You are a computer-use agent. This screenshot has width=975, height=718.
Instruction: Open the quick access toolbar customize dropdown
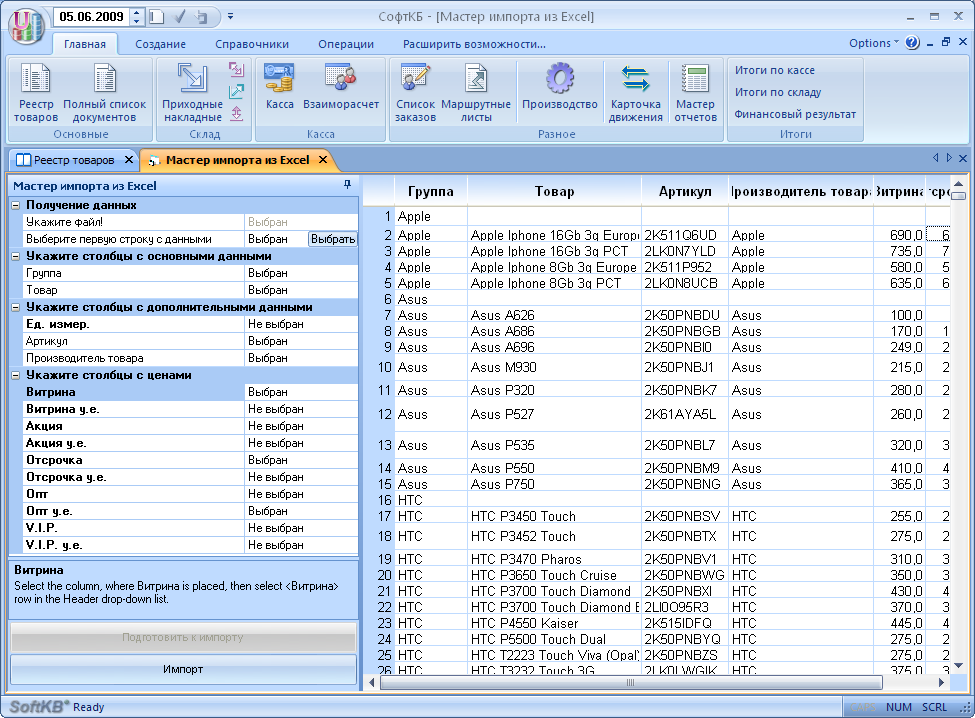coord(230,17)
